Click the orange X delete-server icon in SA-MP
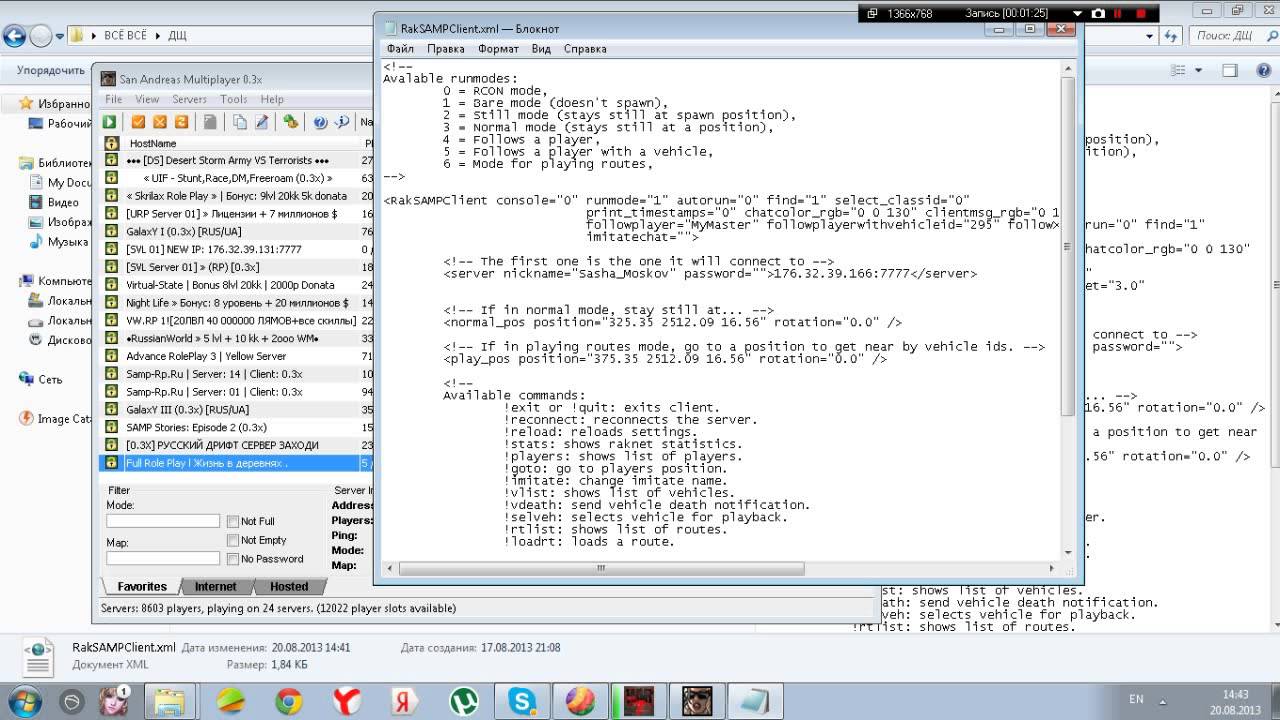Image resolution: width=1280 pixels, height=720 pixels. coord(160,122)
